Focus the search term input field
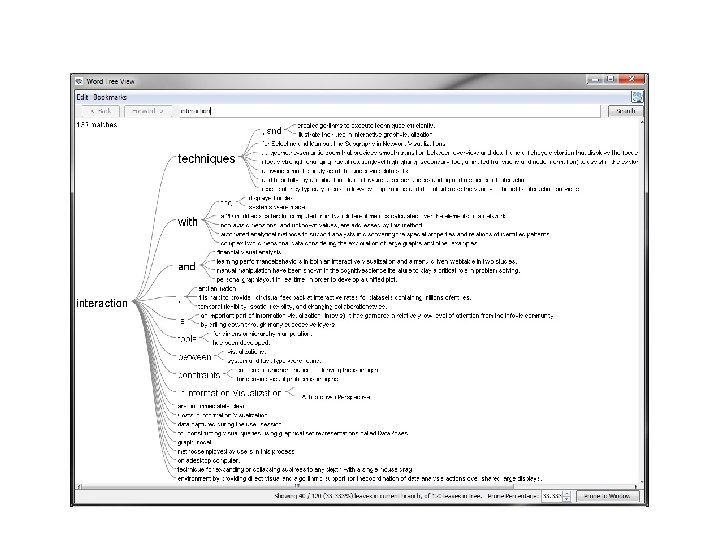This screenshot has width=720, height=540. click(x=389, y=111)
